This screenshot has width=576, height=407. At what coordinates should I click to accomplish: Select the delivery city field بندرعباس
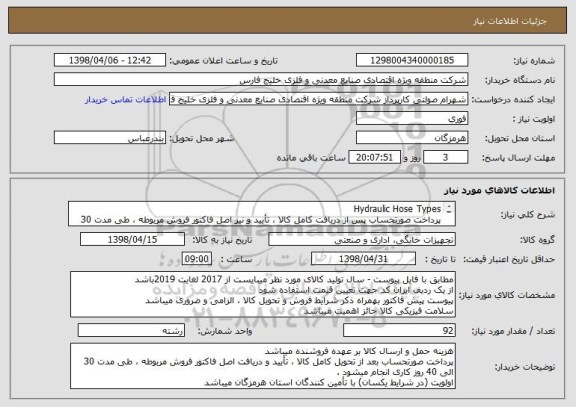(110, 138)
